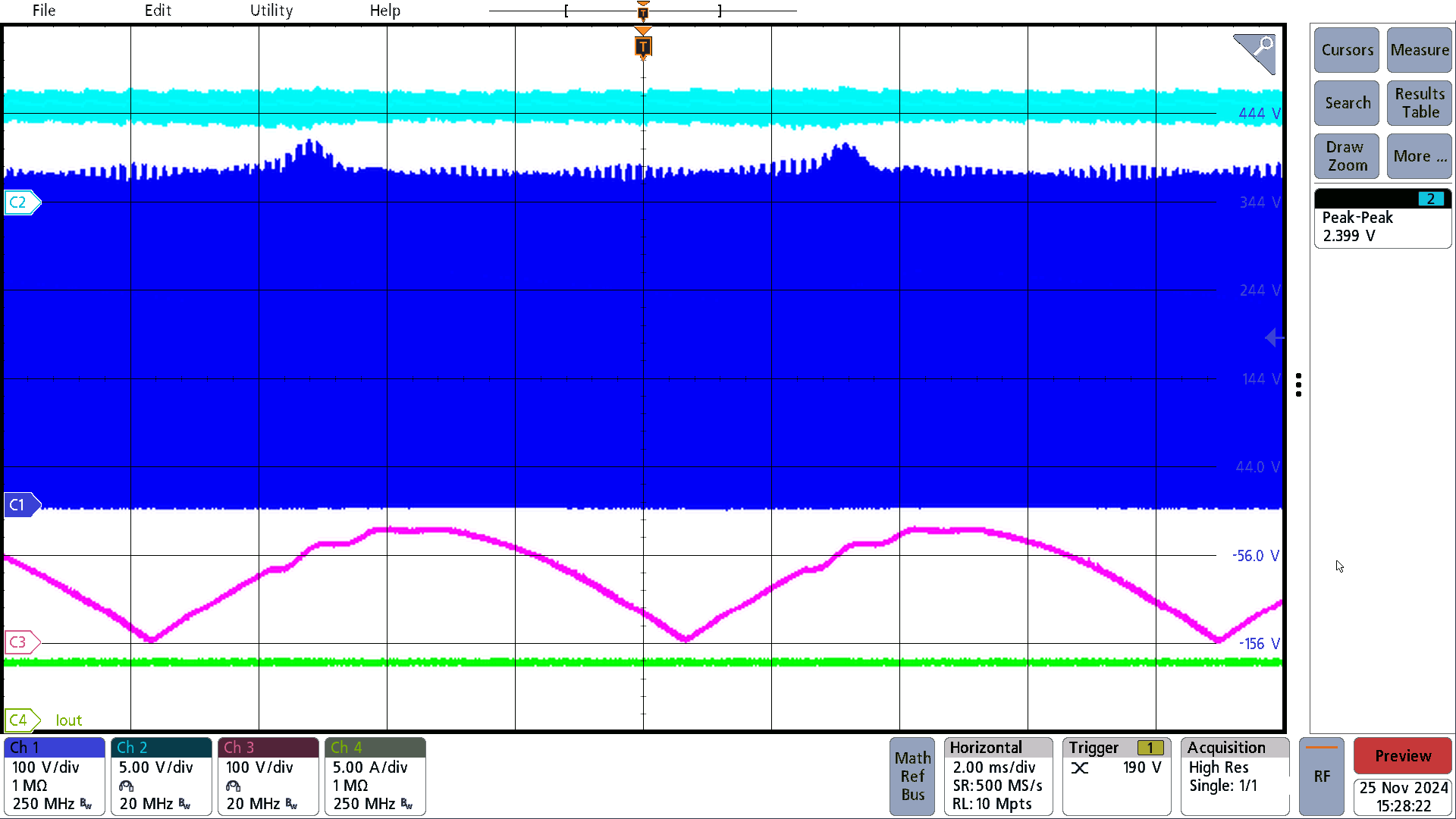1456x819 pixels.
Task: Select the C2 channel handle marker
Action: tap(22, 202)
